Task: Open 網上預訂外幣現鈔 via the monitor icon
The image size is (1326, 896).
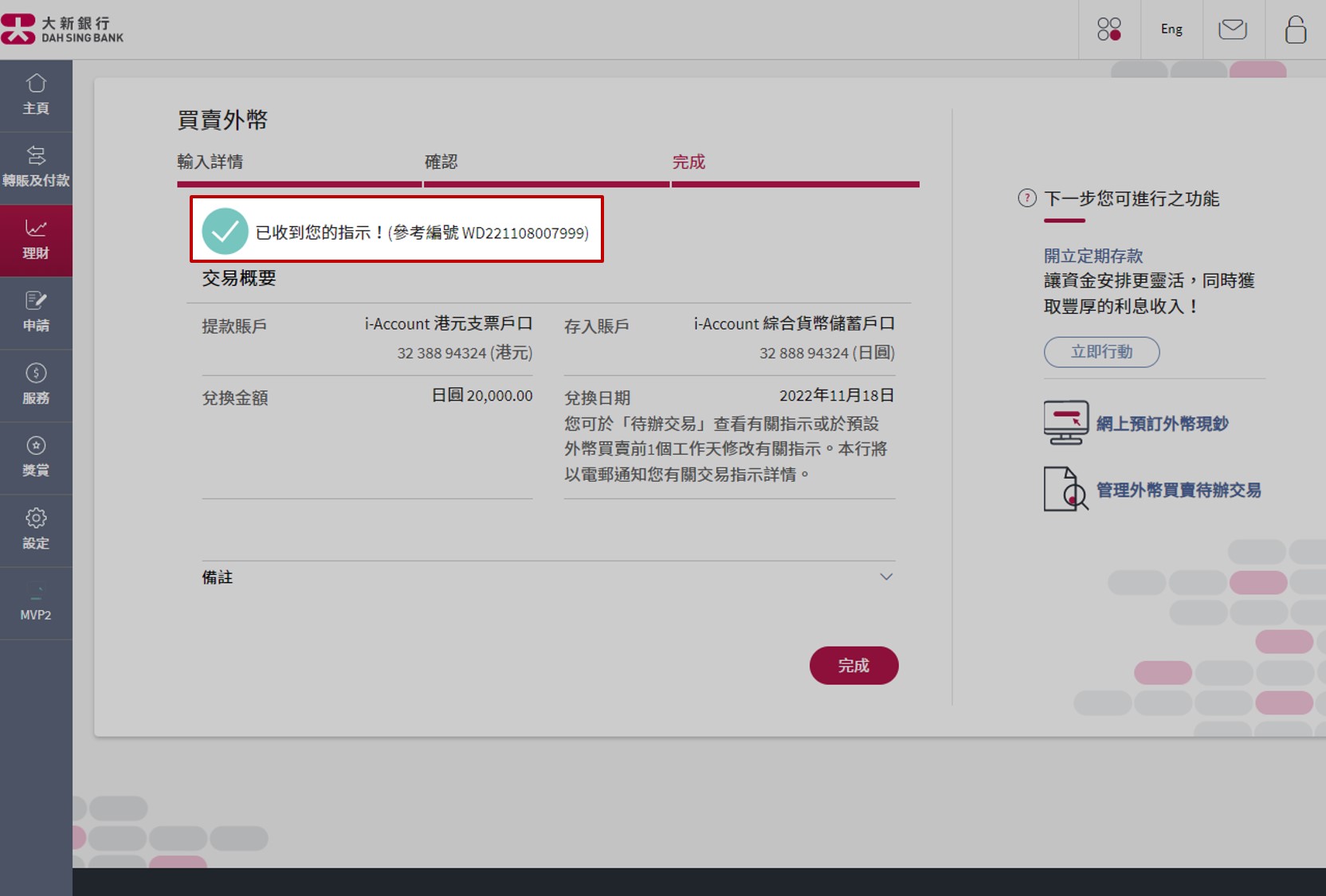Action: click(x=1066, y=422)
